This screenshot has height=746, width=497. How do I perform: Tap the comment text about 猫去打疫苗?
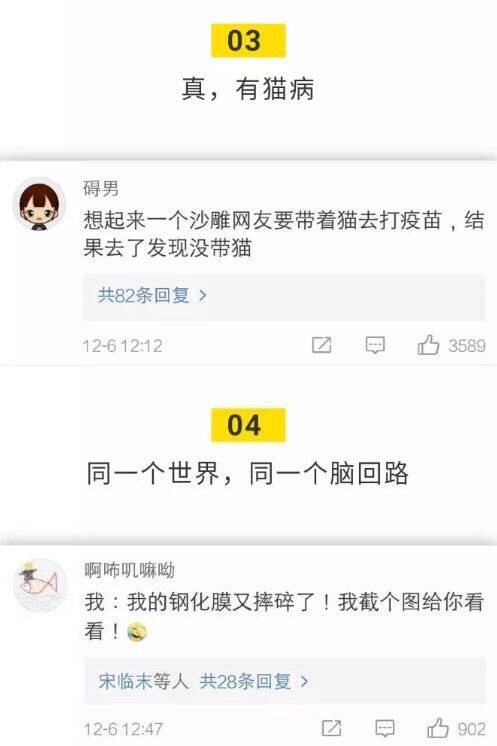[x=284, y=234]
